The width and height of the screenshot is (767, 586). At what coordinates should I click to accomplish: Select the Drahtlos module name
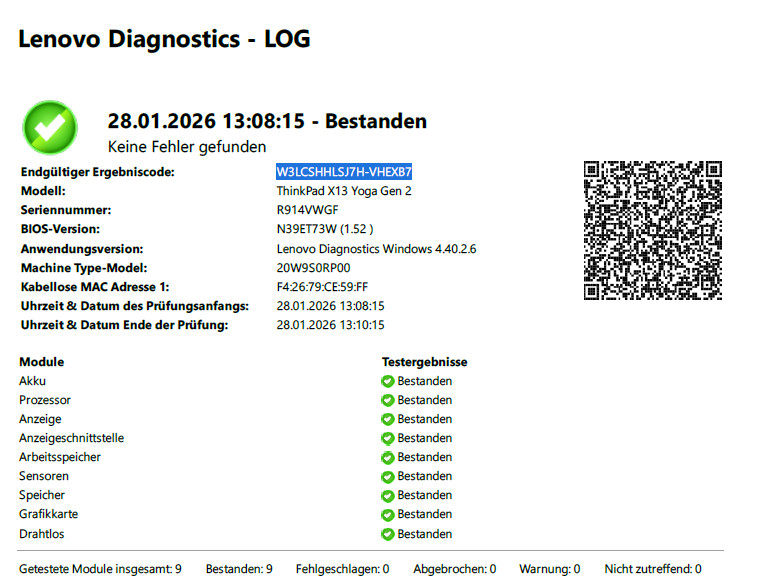(42, 534)
